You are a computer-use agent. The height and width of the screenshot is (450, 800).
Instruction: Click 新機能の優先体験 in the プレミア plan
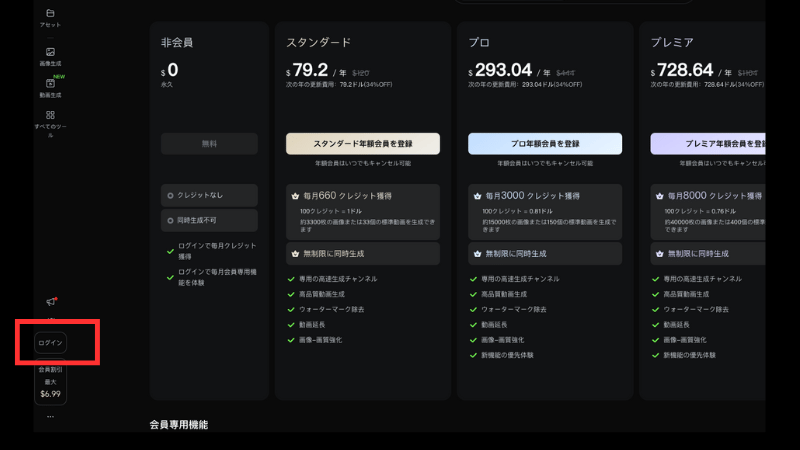[689, 355]
